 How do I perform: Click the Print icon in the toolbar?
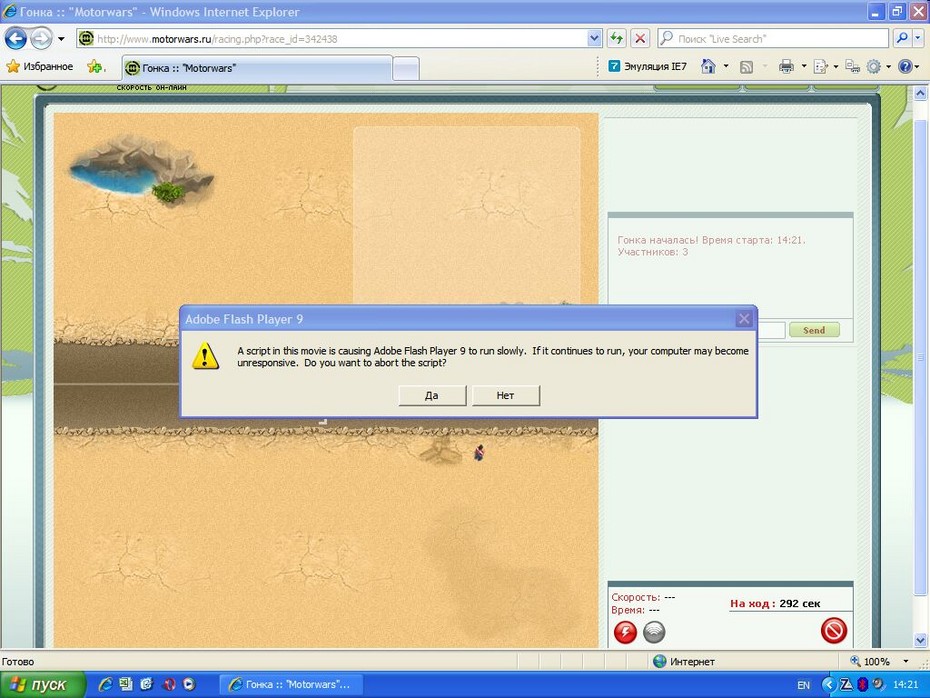[786, 66]
